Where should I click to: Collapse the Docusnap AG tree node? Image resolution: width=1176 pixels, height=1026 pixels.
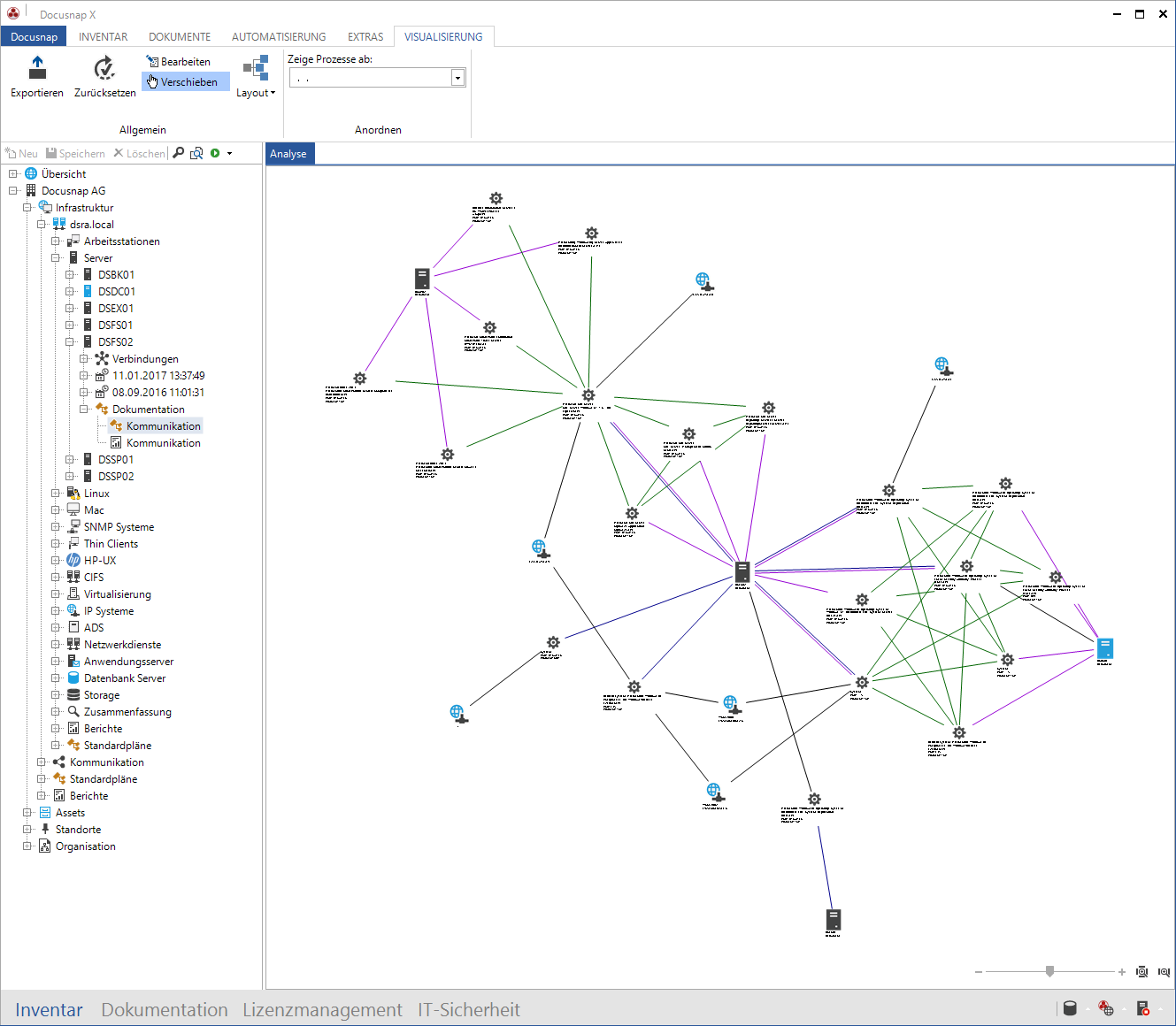[x=13, y=191]
